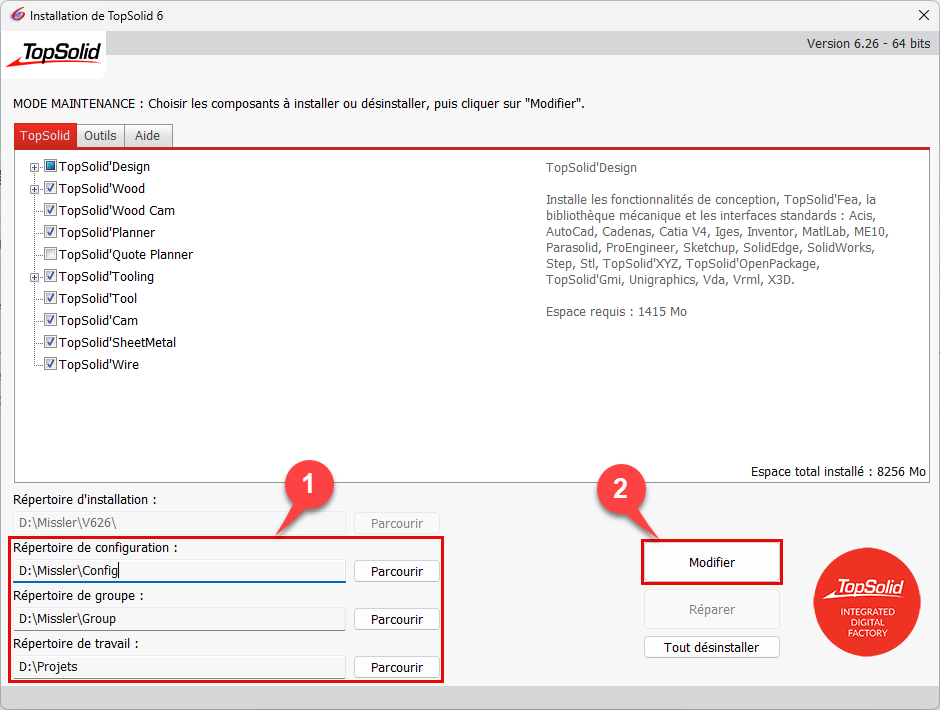This screenshot has height=710, width=940.
Task: Browse for work directory with Parcourir
Action: click(x=397, y=667)
